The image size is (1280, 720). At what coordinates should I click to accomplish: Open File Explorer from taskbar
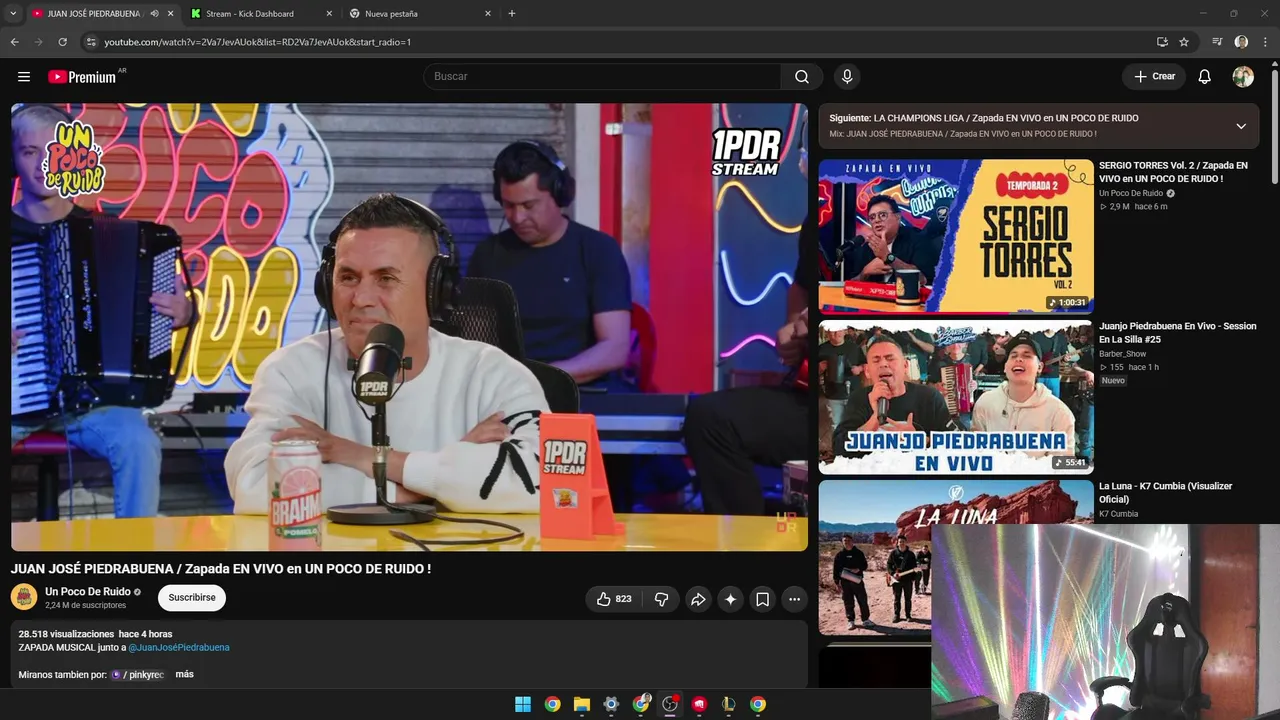582,704
